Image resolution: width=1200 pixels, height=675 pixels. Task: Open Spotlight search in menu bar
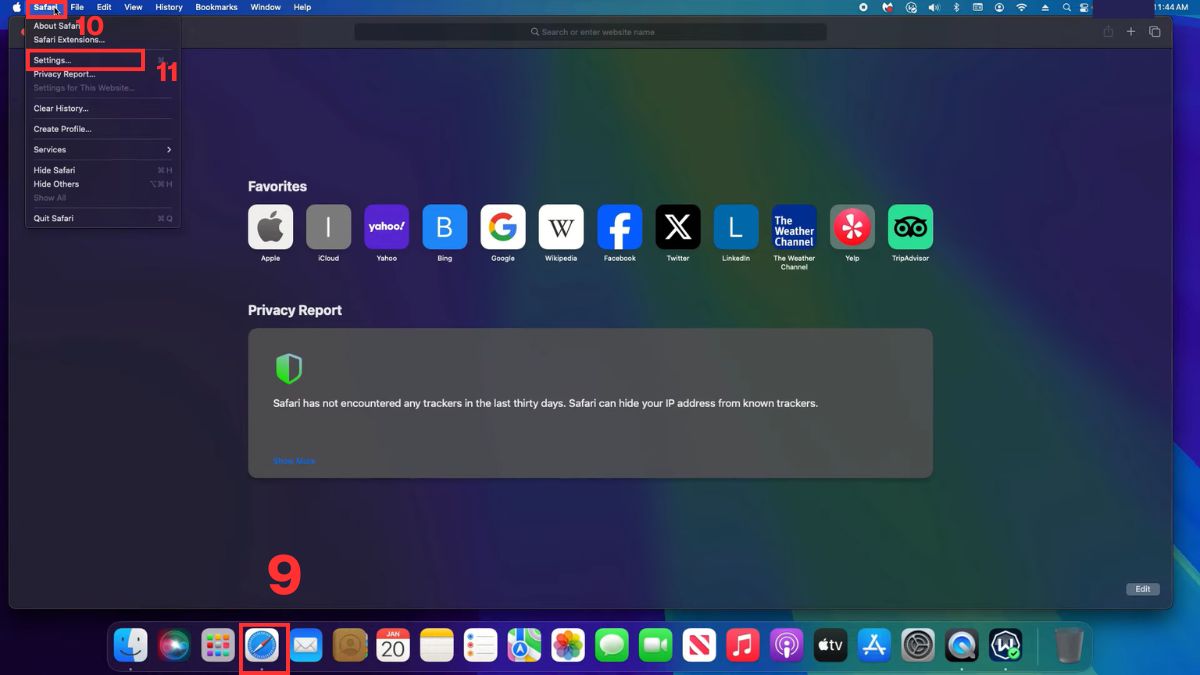point(1067,7)
